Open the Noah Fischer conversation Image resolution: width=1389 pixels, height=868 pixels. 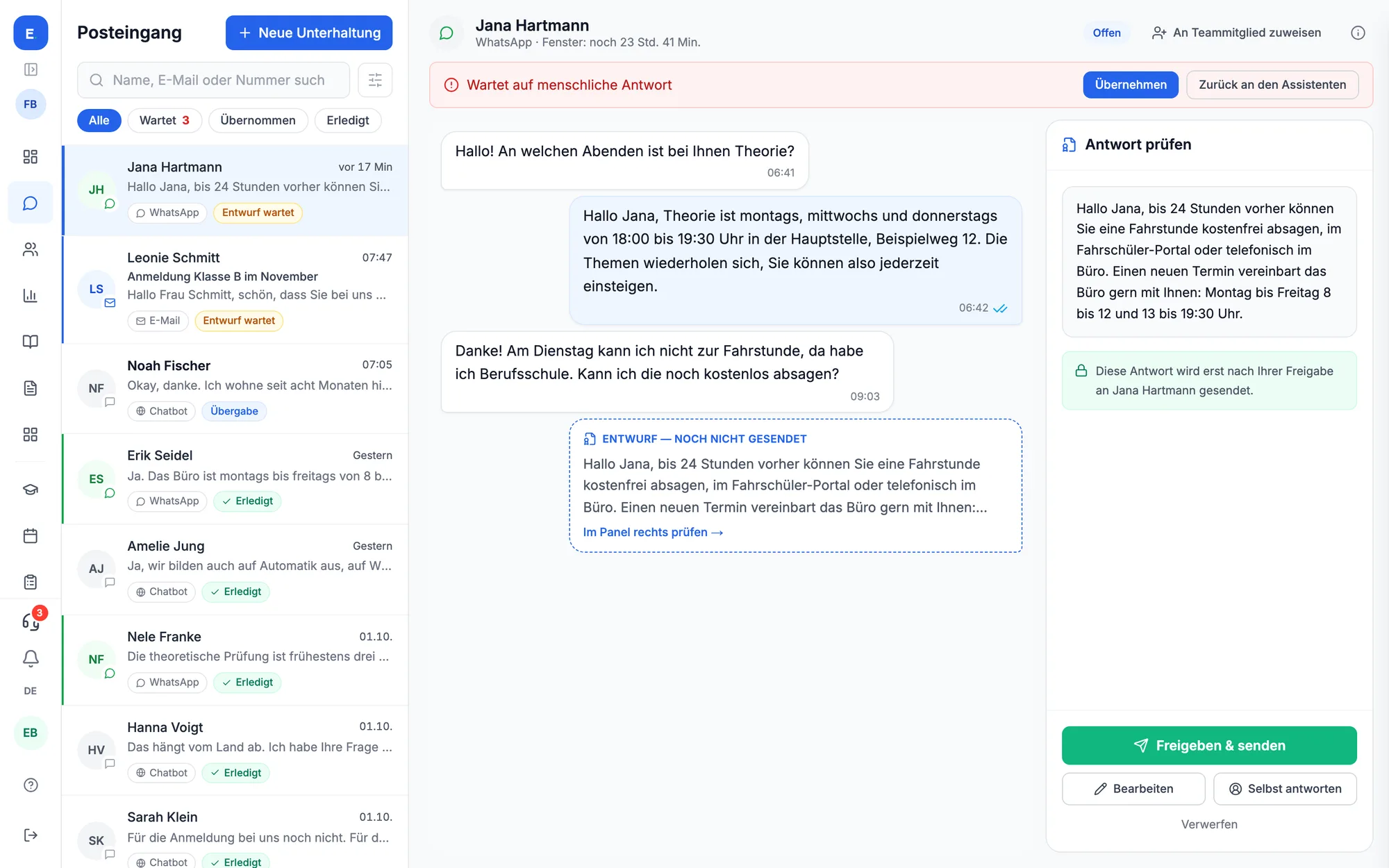click(x=235, y=389)
